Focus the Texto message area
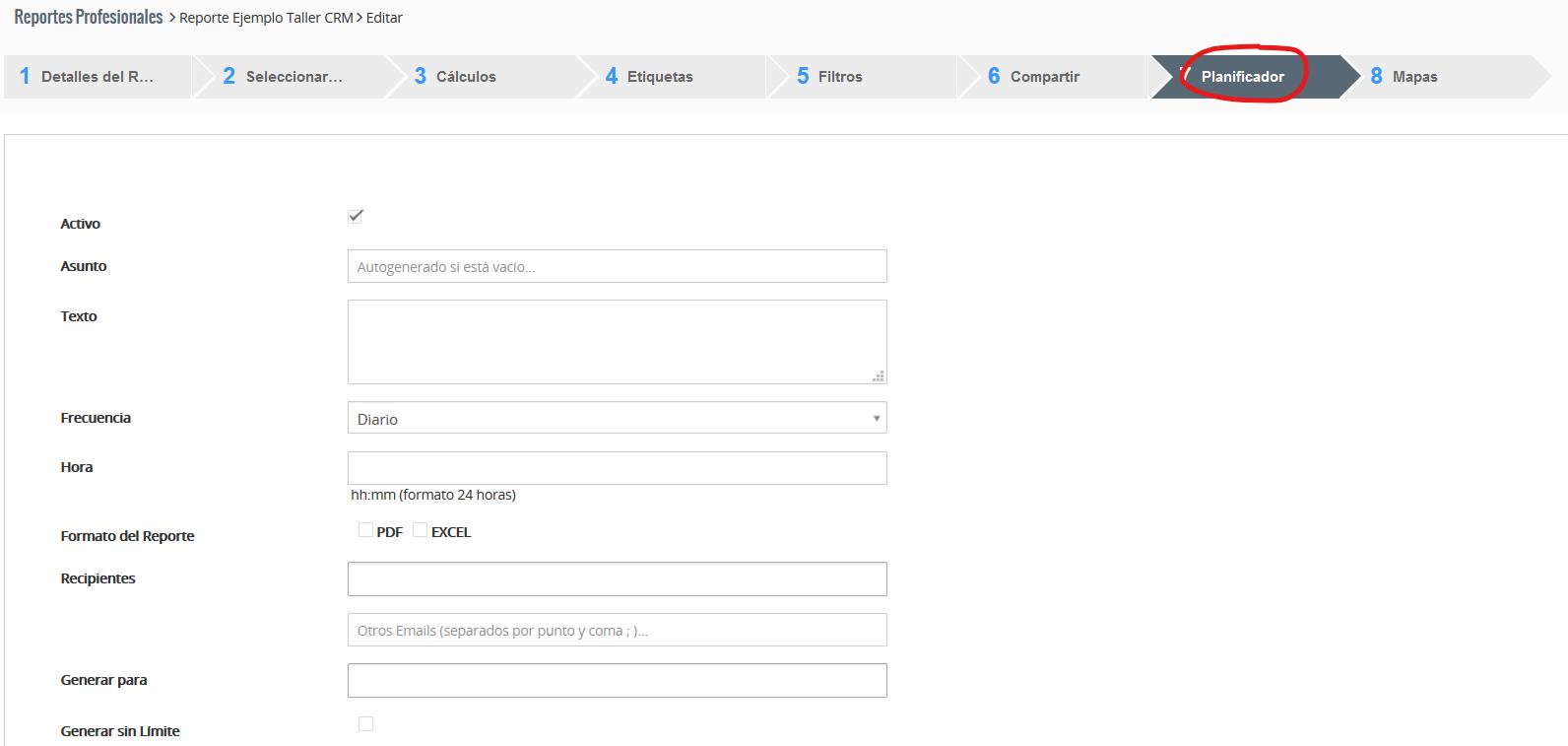The height and width of the screenshot is (746, 1568). (x=617, y=342)
